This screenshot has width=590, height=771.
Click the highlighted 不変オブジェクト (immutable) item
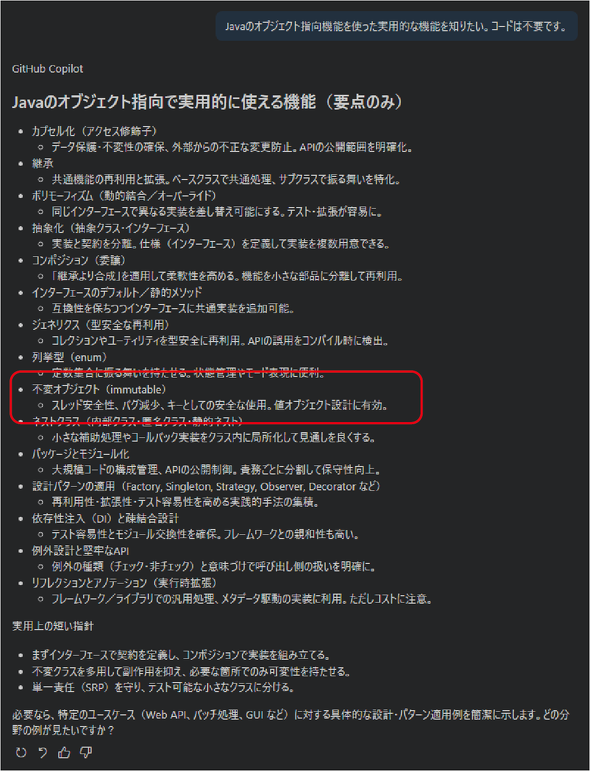(x=99, y=389)
